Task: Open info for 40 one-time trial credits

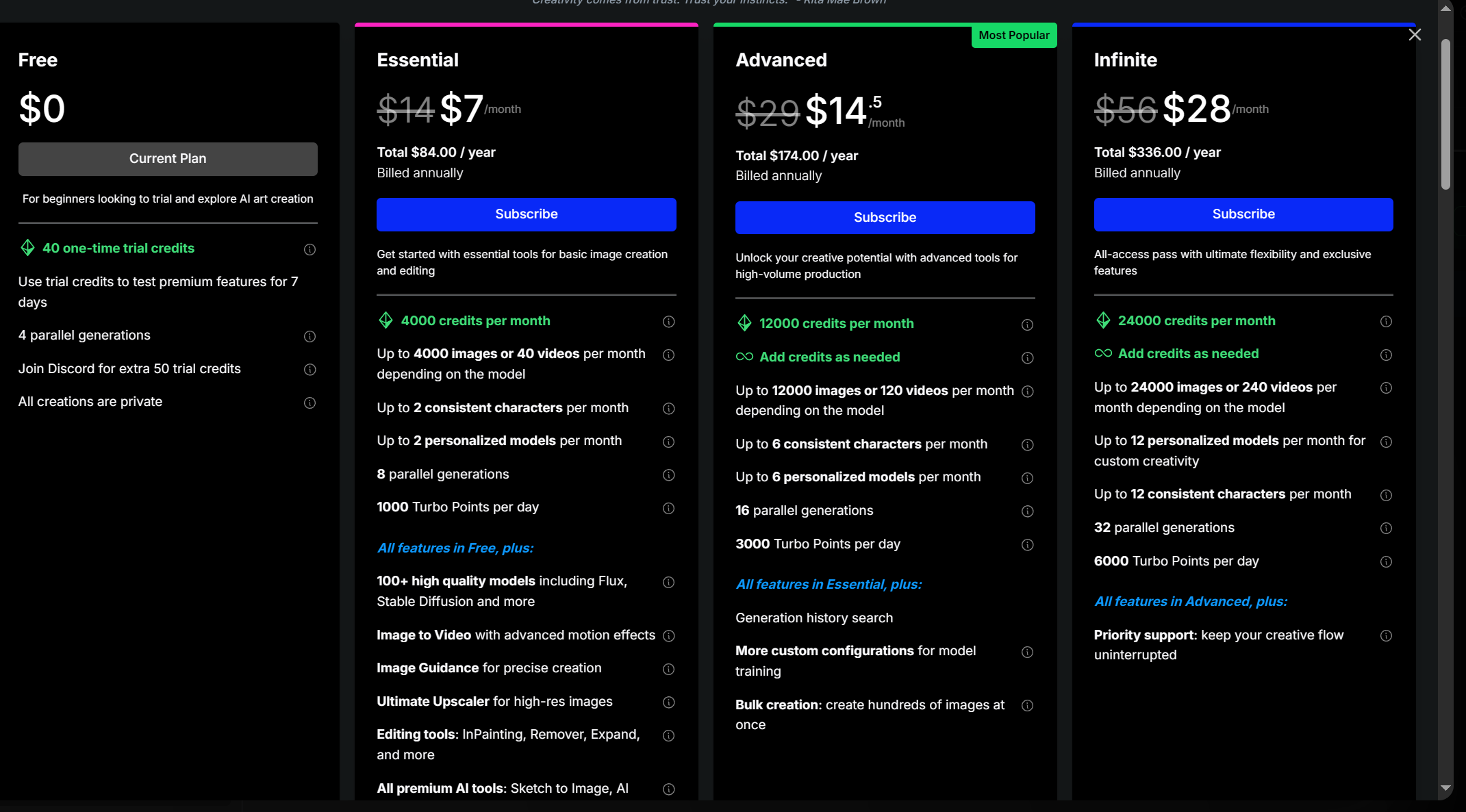Action: click(x=309, y=249)
